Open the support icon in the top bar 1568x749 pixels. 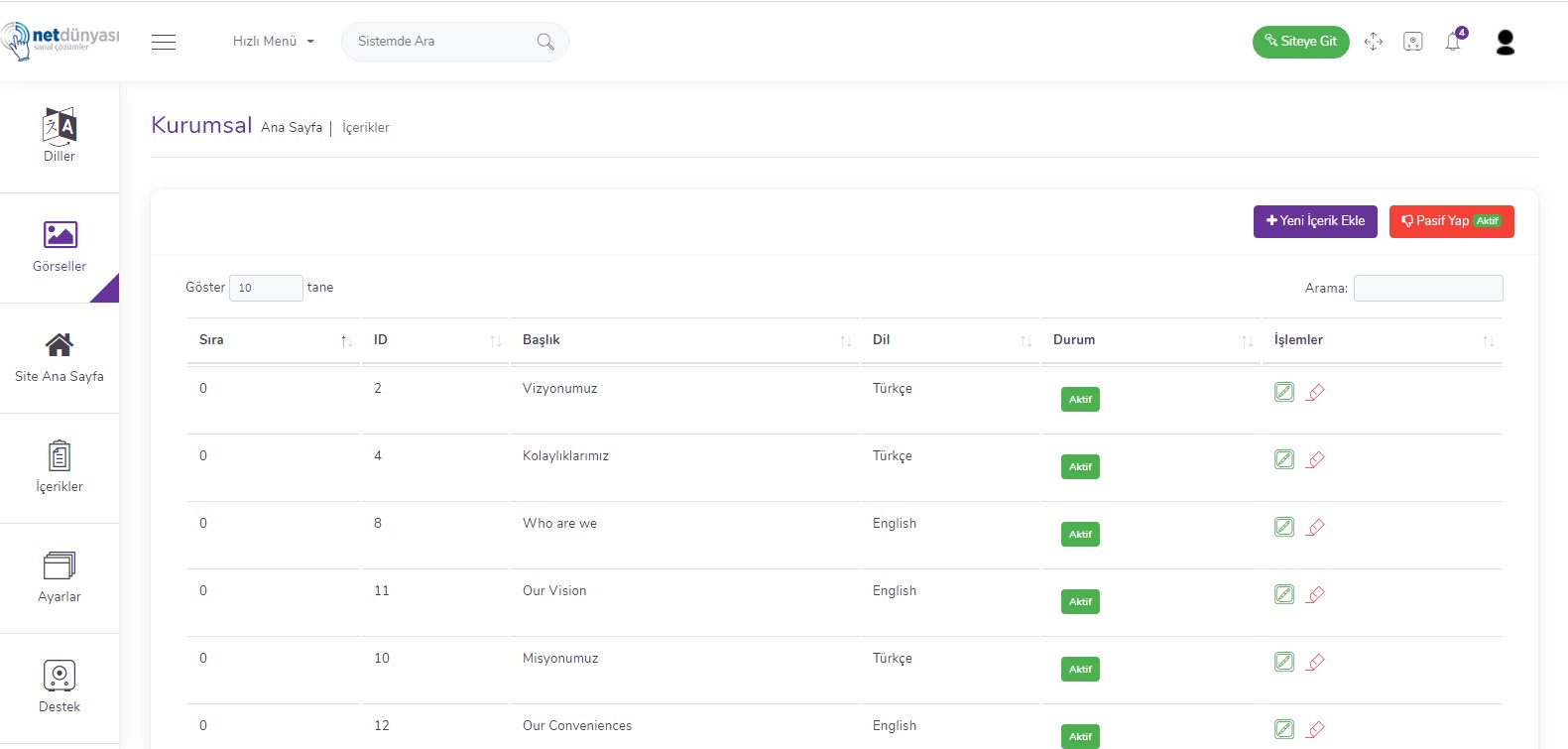[1413, 42]
